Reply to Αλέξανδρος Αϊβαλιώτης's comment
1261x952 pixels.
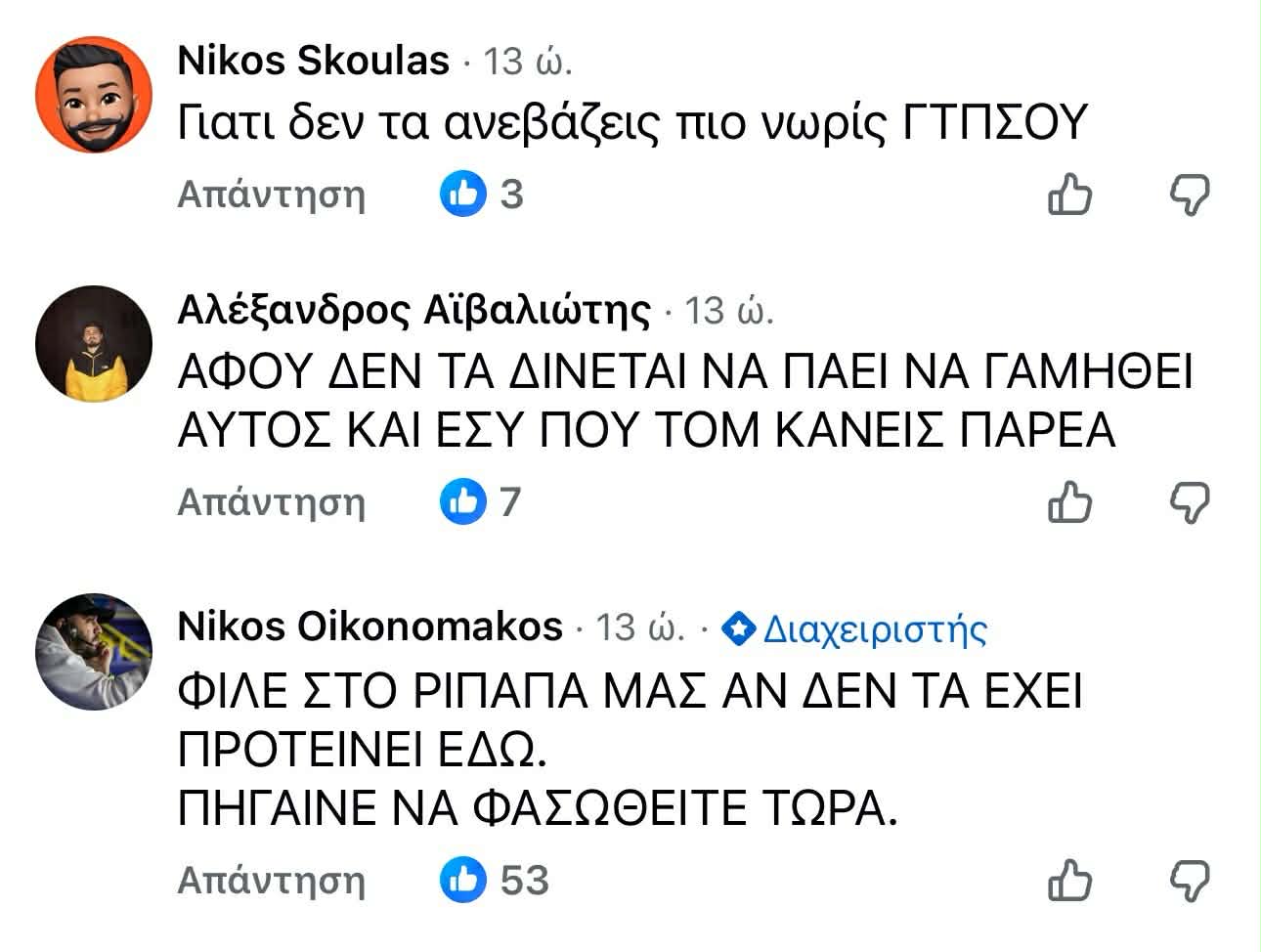pyautogui.click(x=271, y=502)
